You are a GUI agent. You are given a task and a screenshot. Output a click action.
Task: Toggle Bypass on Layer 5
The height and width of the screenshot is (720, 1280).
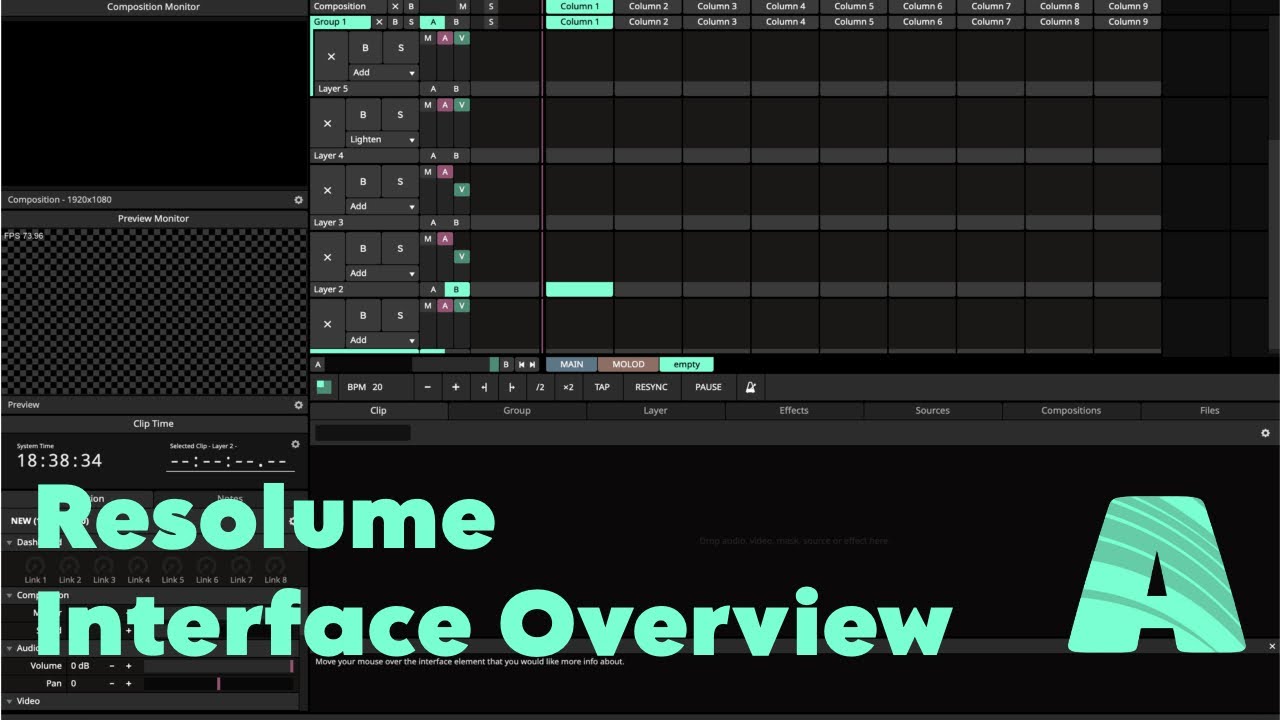tap(365, 47)
